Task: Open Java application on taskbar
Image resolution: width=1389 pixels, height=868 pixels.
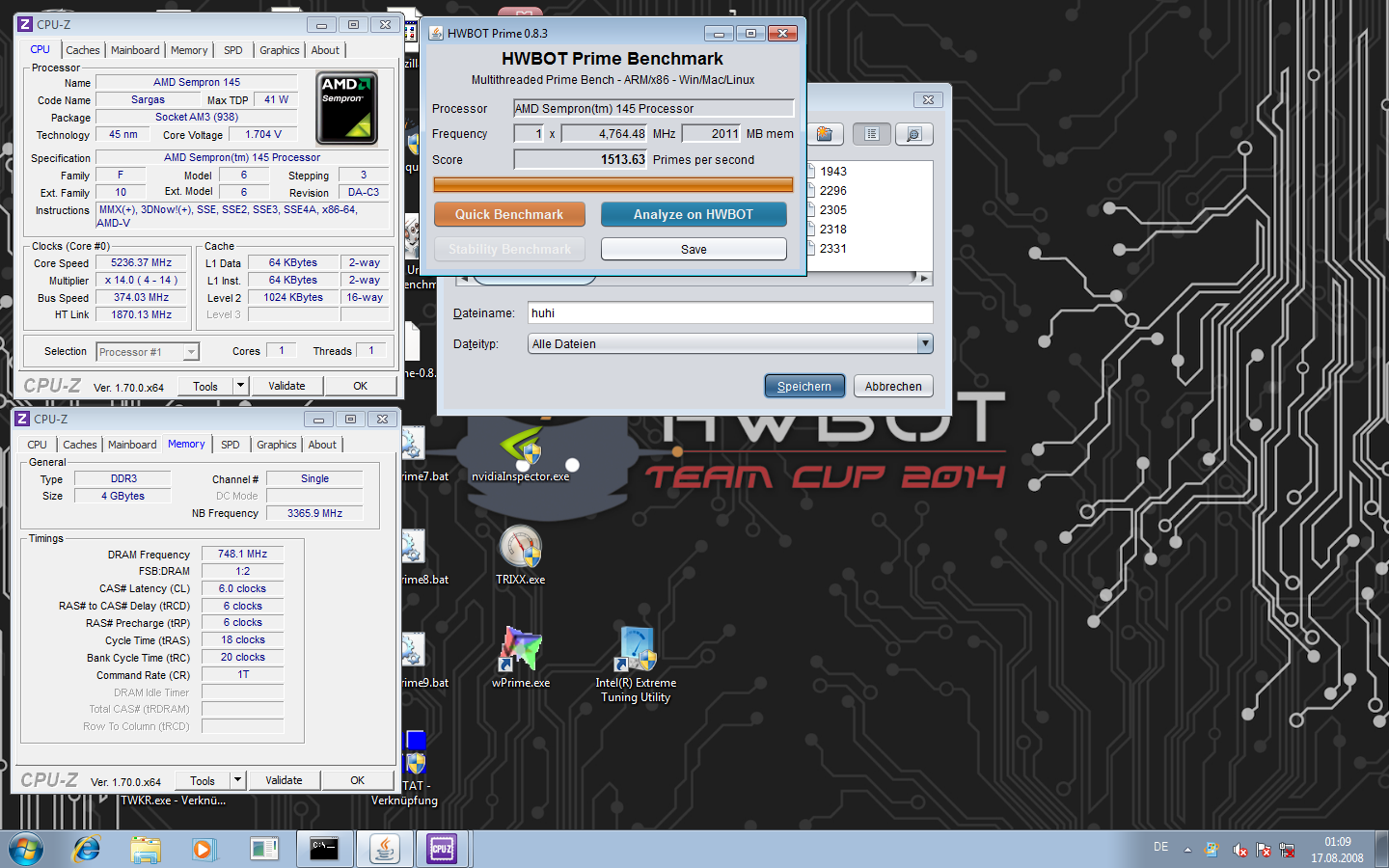Action: 385,849
